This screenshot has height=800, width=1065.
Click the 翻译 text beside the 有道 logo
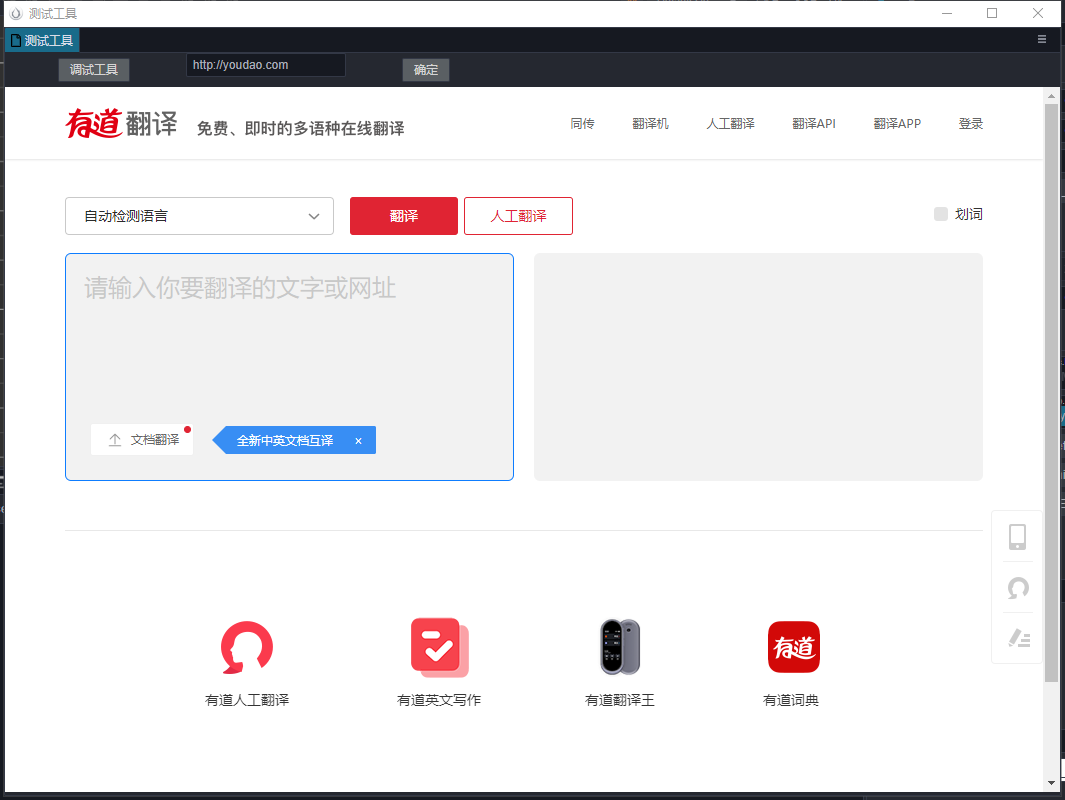point(151,124)
